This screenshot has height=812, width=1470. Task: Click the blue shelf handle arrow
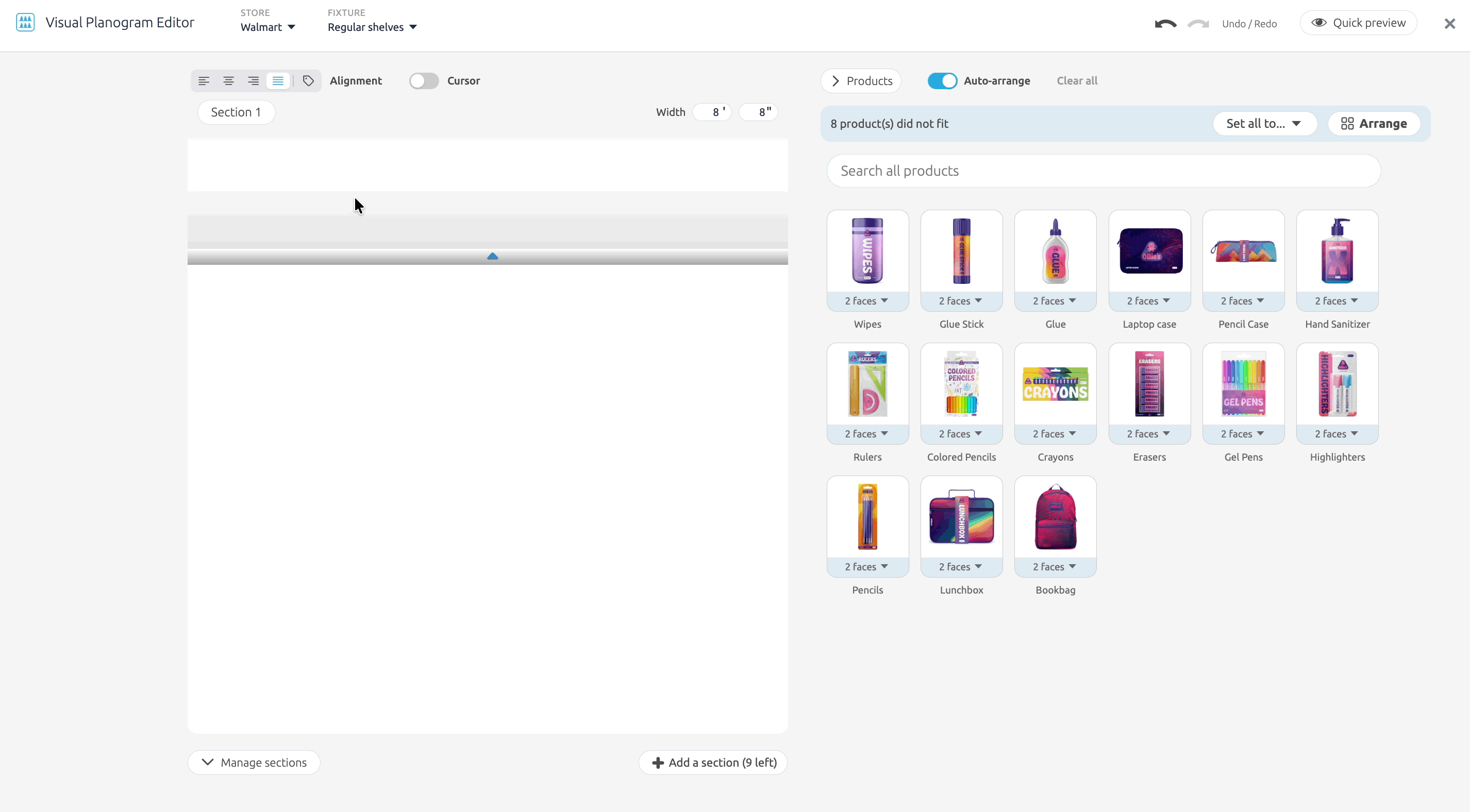pos(492,256)
